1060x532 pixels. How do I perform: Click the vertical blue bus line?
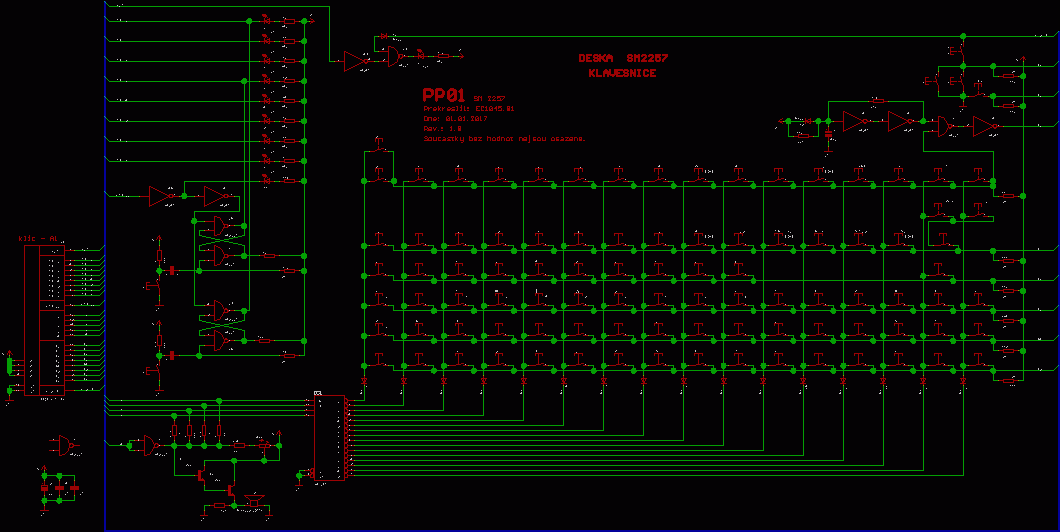click(105, 300)
